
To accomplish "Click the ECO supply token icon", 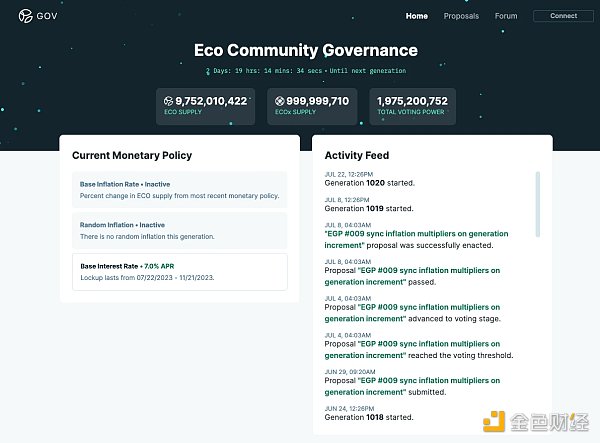I will 168,101.
